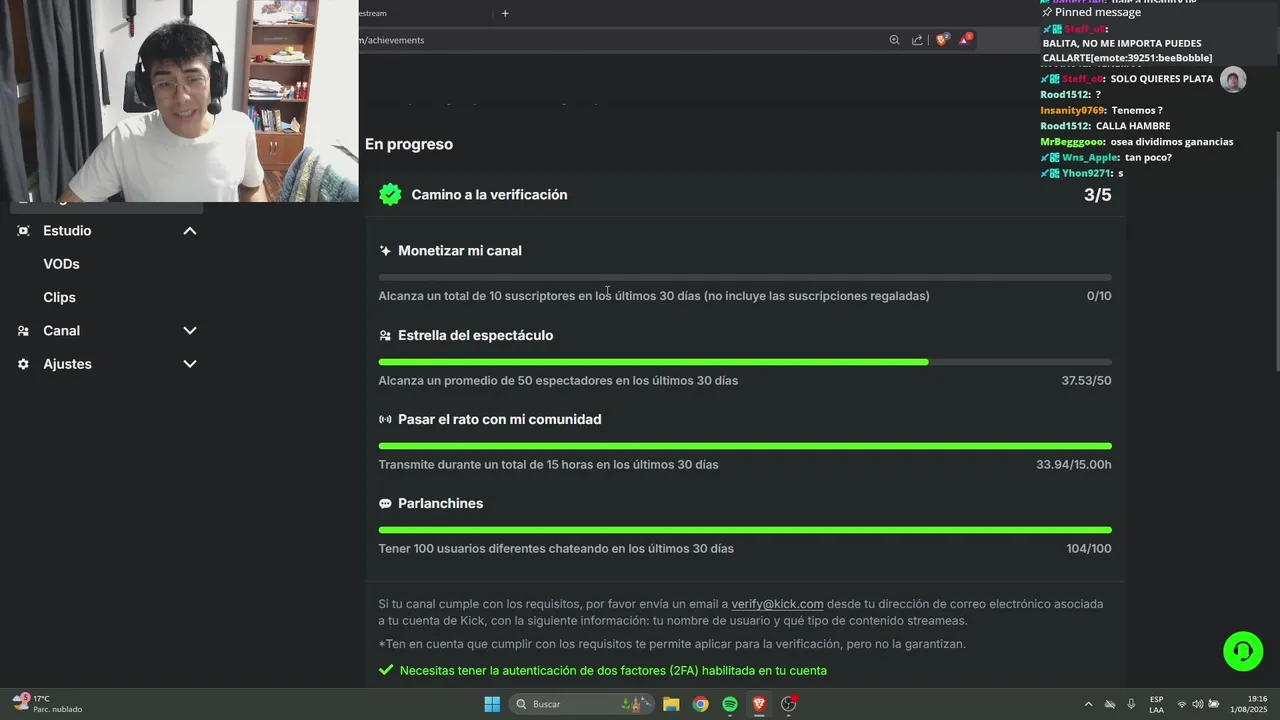Click the Canal people icon in sidebar
This screenshot has height=720, width=1280.
coord(23,331)
